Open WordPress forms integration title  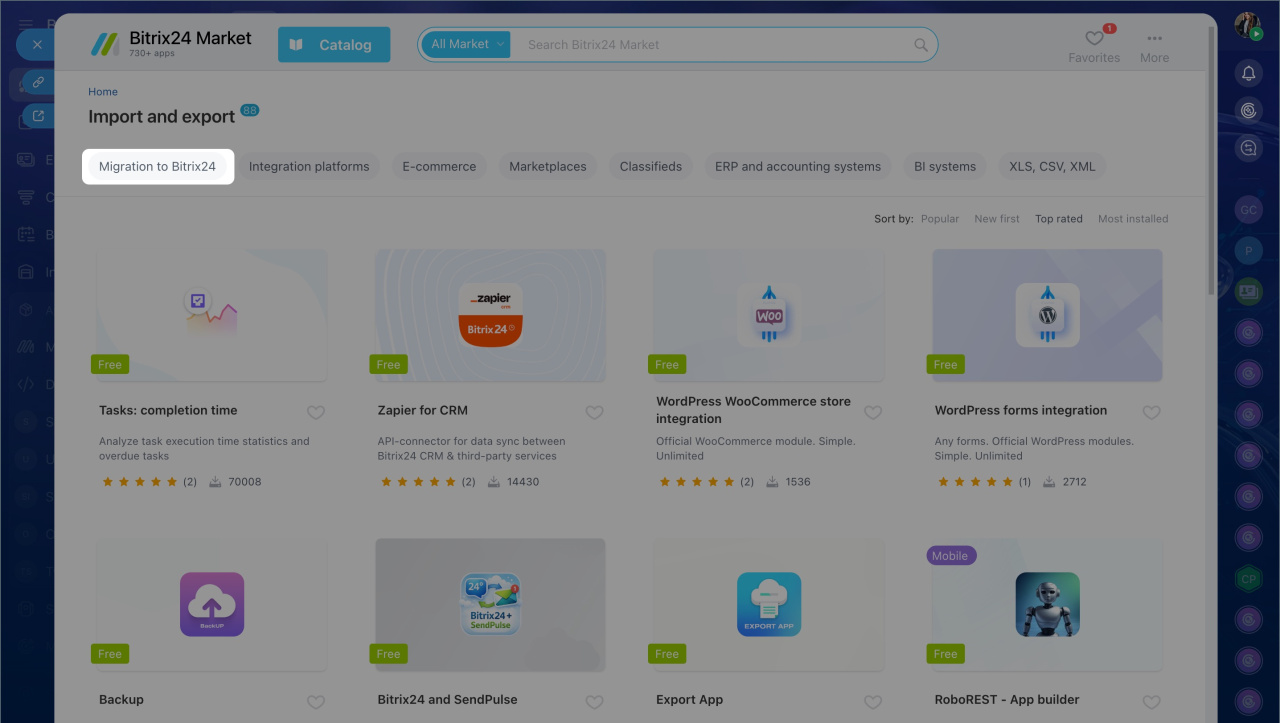point(1021,410)
